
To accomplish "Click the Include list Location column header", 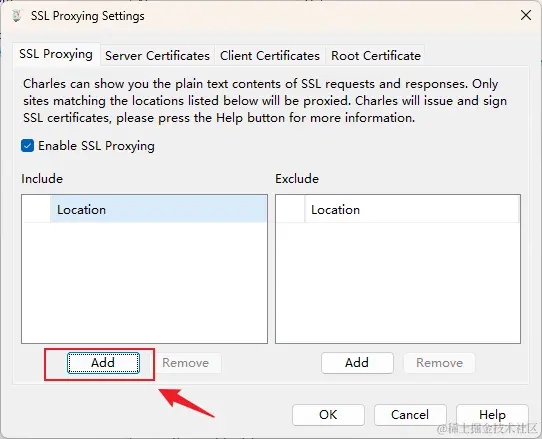I will (159, 209).
